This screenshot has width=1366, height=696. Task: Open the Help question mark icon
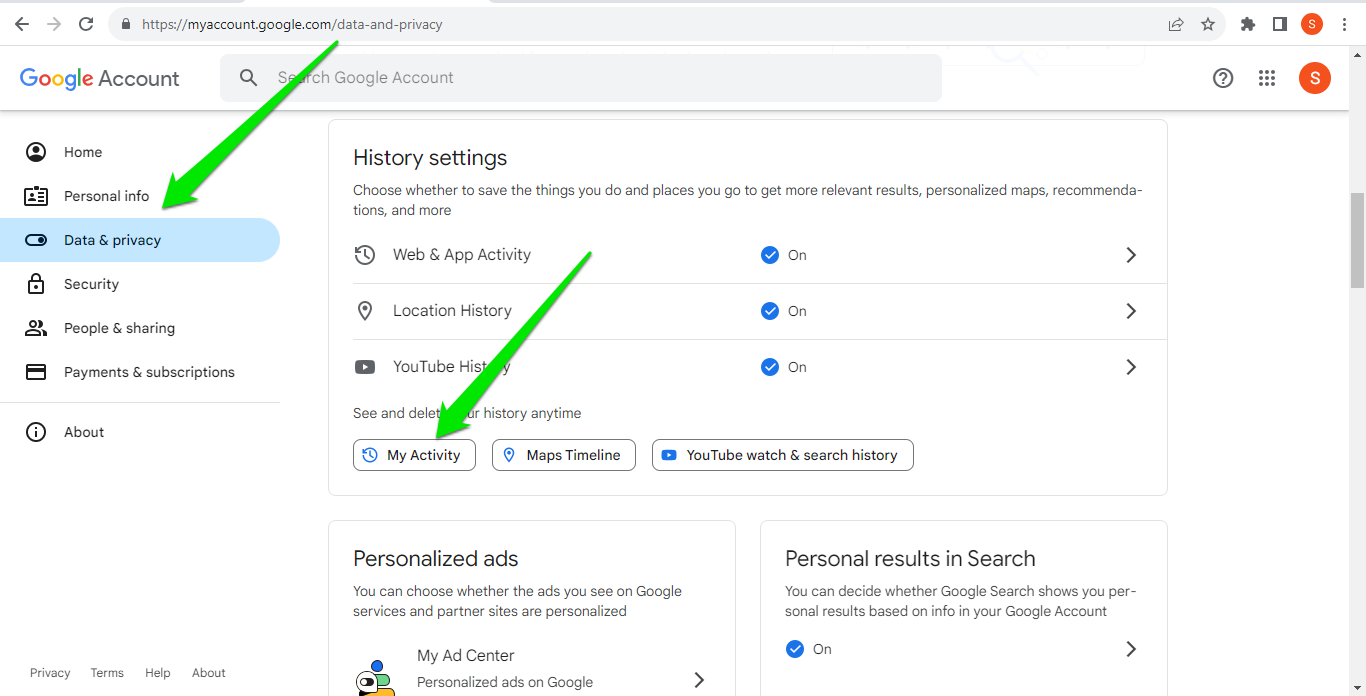coord(1223,78)
